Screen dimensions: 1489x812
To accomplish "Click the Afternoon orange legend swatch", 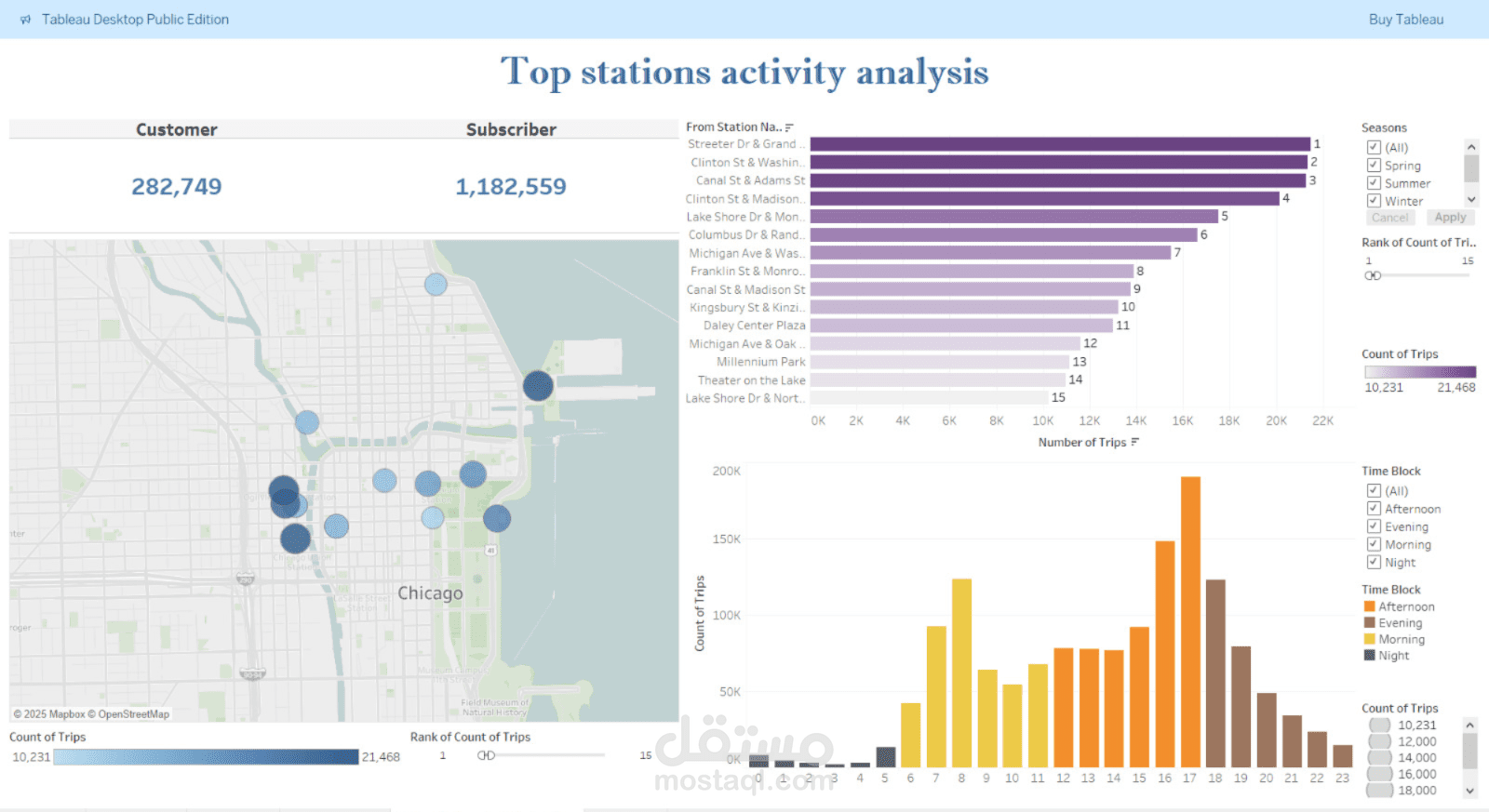I will pyautogui.click(x=1370, y=606).
